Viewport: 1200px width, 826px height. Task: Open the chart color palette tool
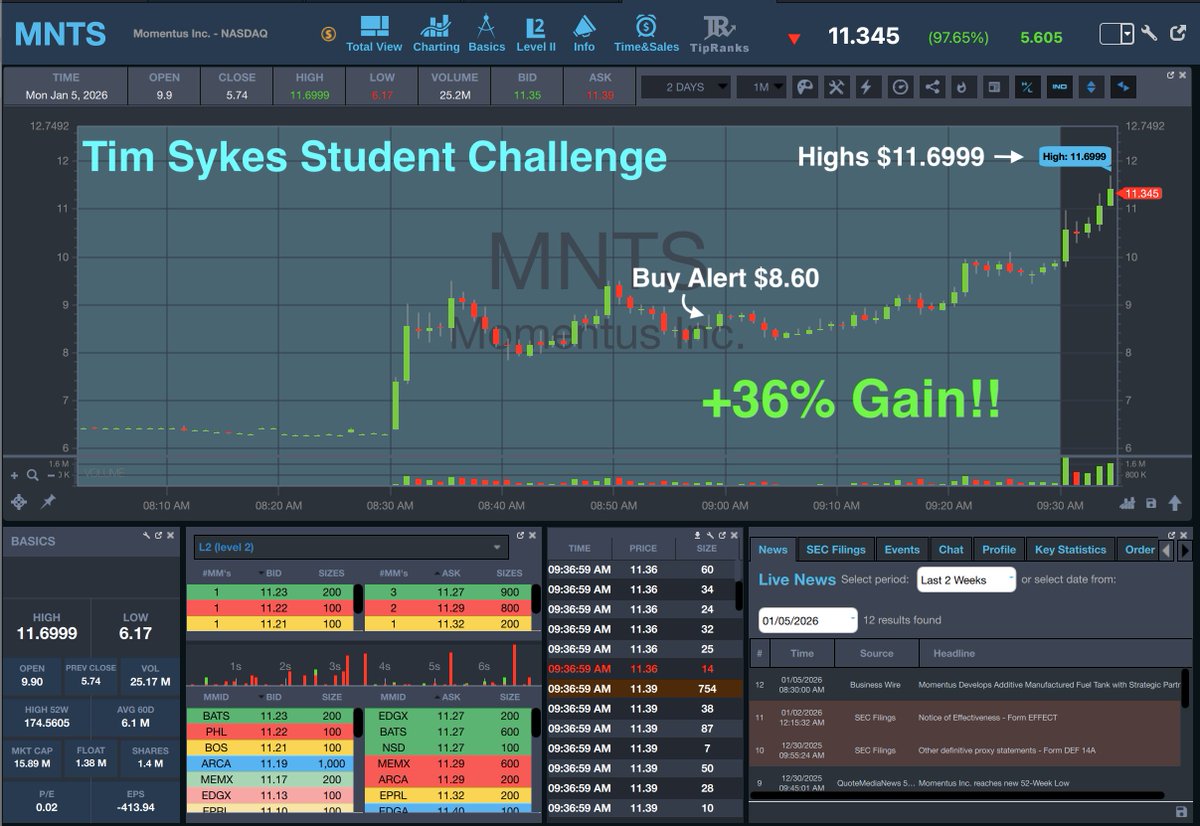click(x=804, y=87)
